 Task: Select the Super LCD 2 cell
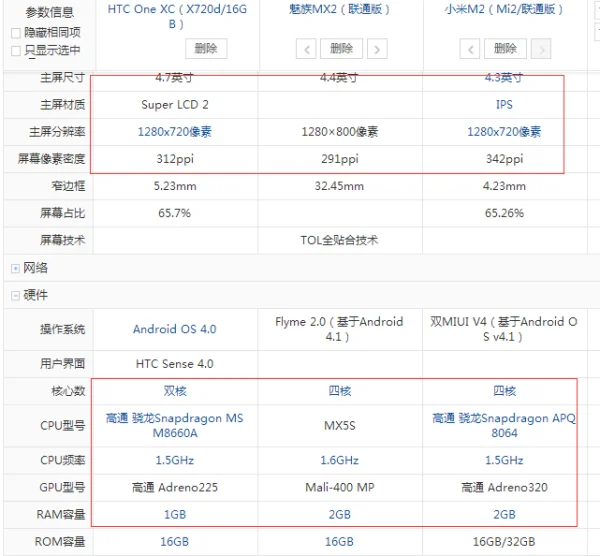coord(174,104)
